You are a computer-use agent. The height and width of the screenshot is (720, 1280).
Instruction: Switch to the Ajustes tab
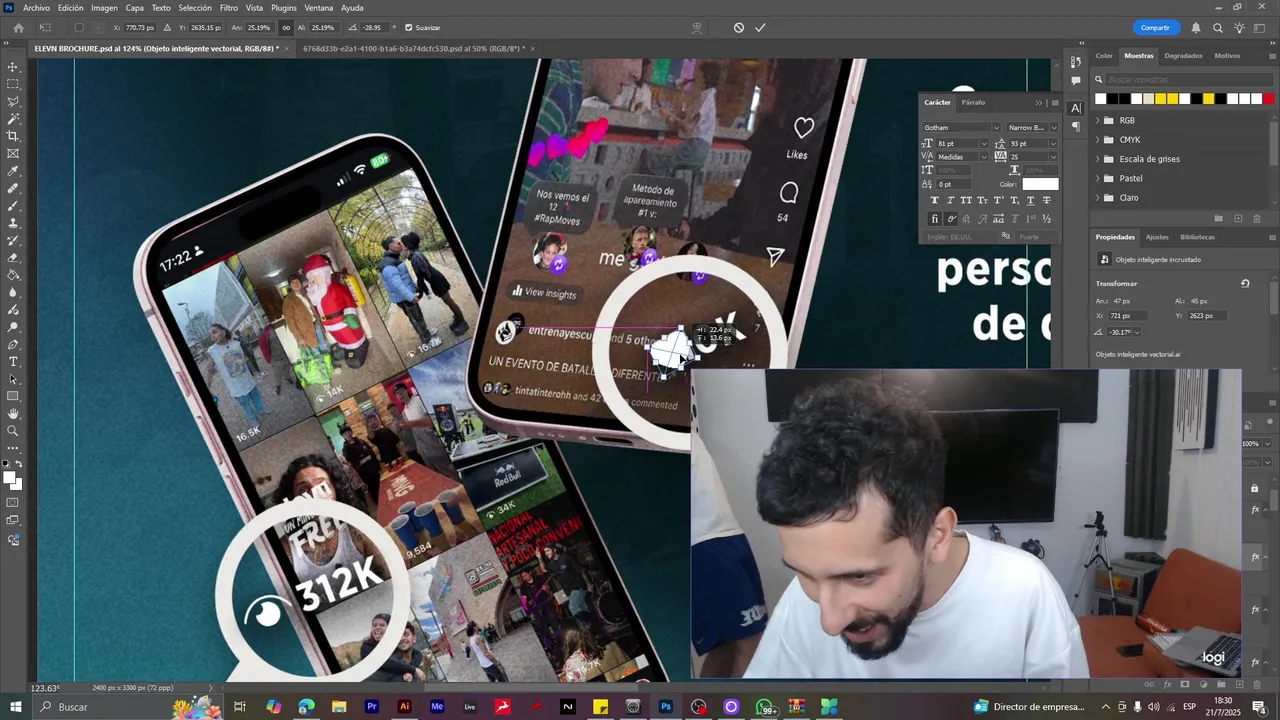tap(1157, 237)
